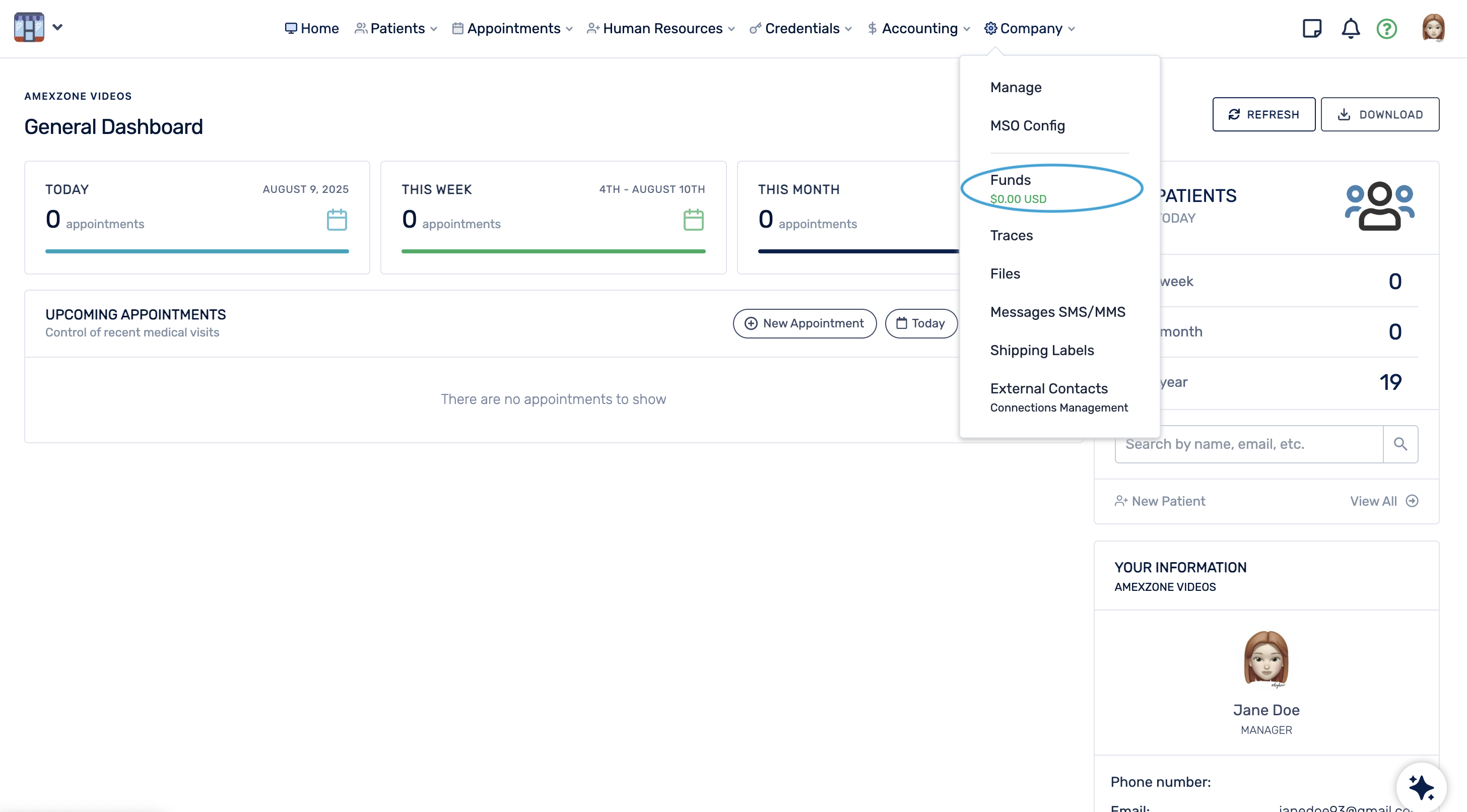Open Messages SMS/MMS menu item
Viewport: 1467px width, 812px height.
pyautogui.click(x=1057, y=312)
